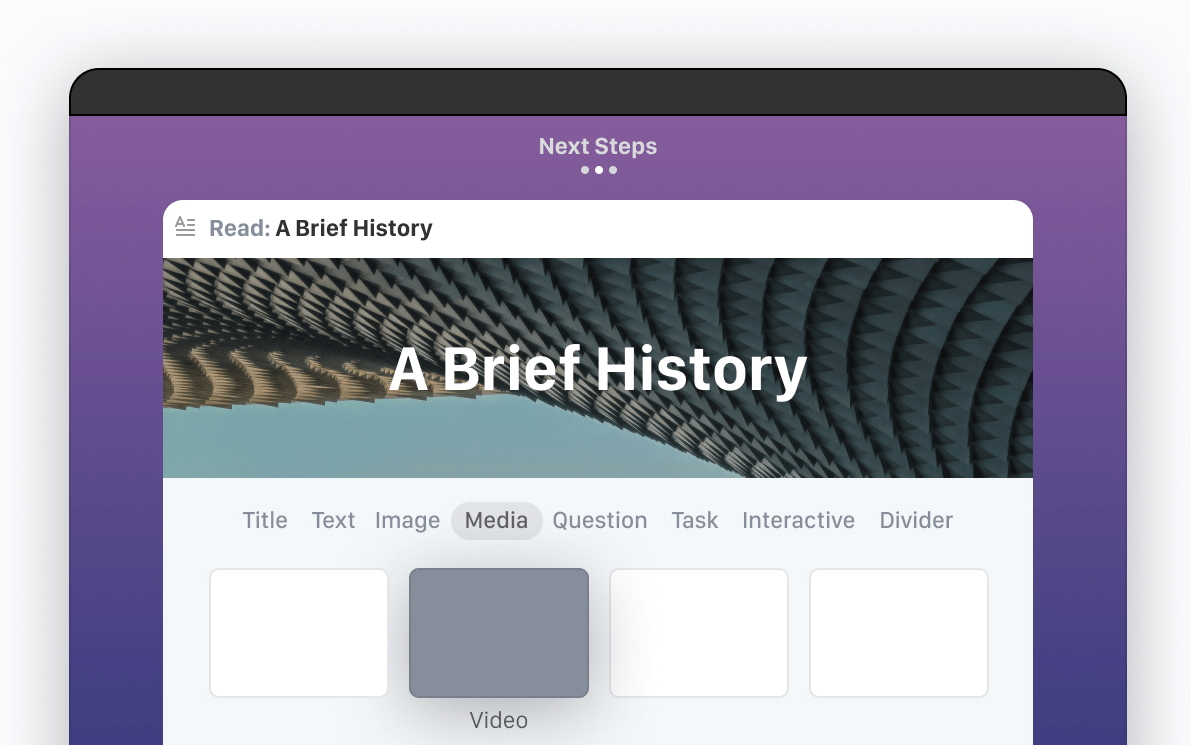Click the first media option thumbnail
The height and width of the screenshot is (745, 1191).
point(298,632)
